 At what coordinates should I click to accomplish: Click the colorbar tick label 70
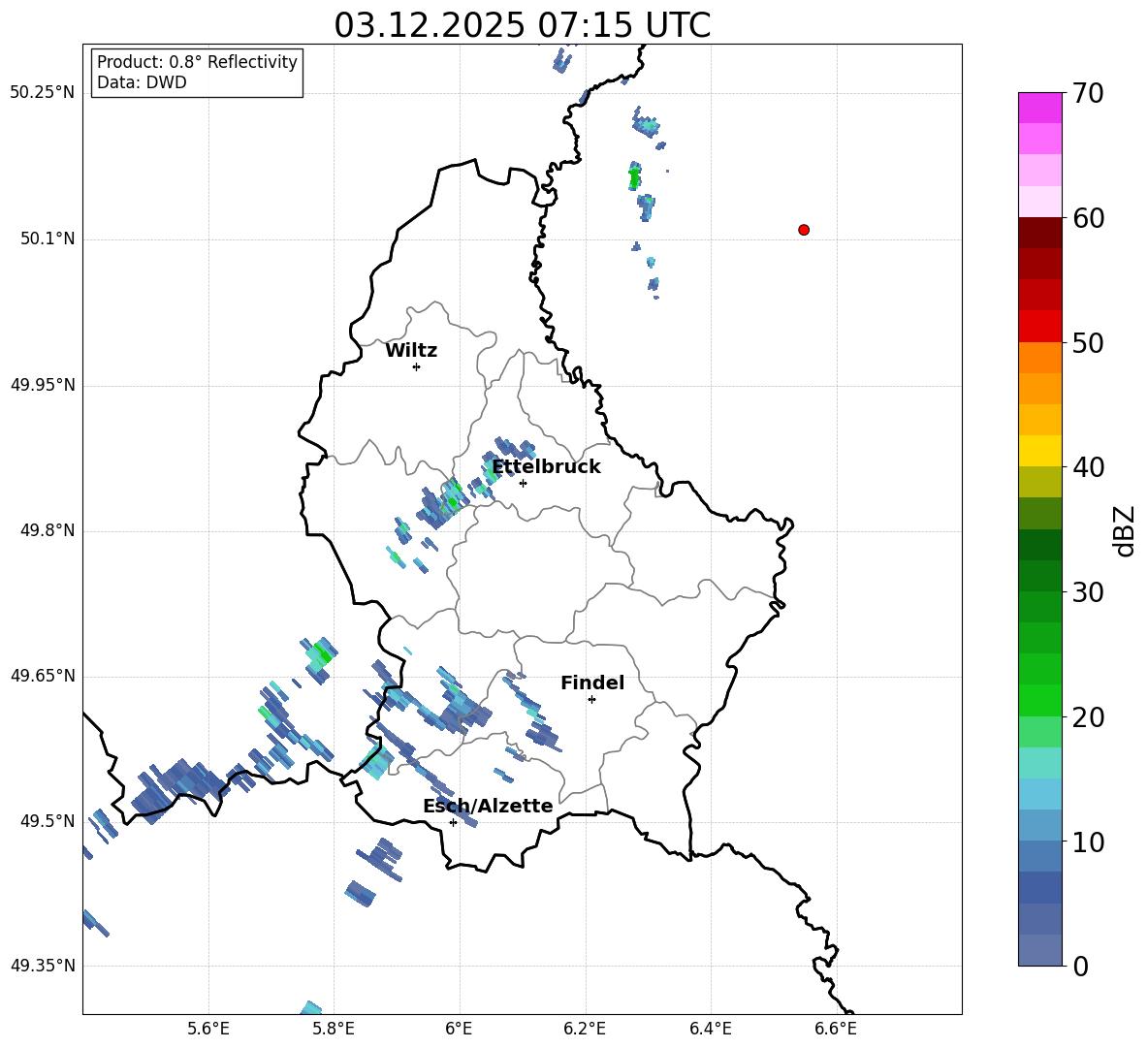(1088, 93)
